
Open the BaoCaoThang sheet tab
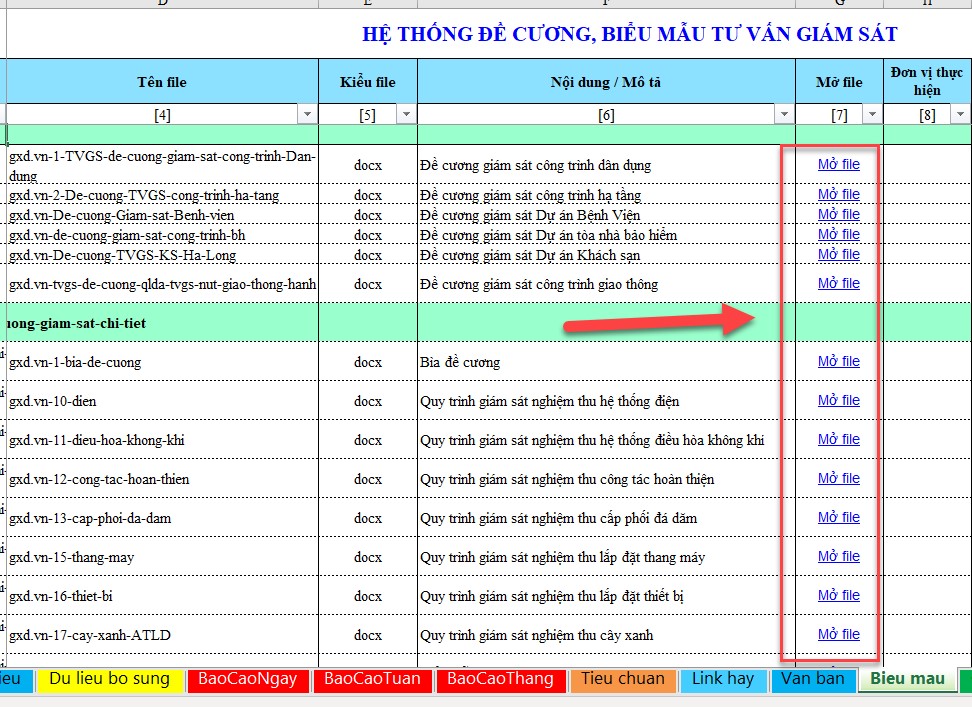pyautogui.click(x=500, y=679)
